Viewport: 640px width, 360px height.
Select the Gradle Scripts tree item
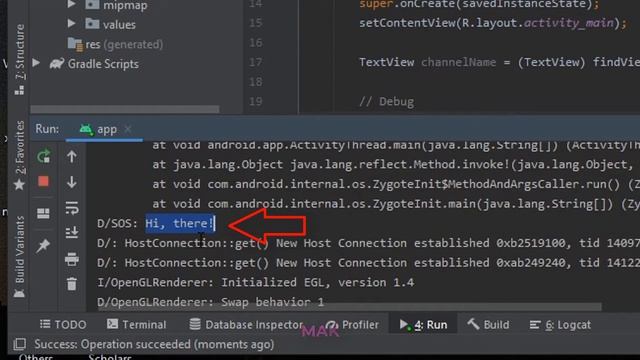click(103, 64)
